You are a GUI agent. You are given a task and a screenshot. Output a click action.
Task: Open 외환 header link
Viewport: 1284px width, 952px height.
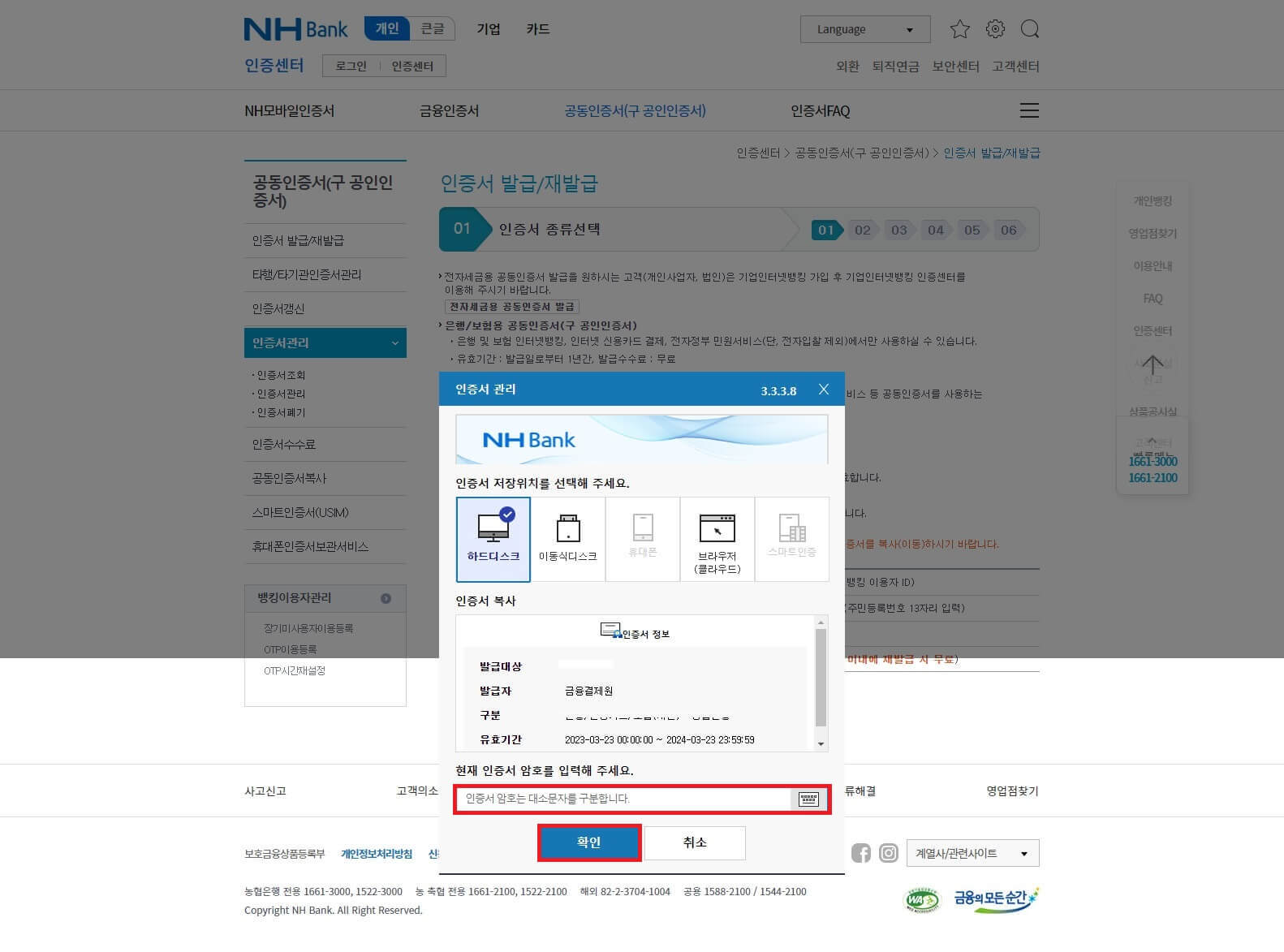[x=847, y=67]
